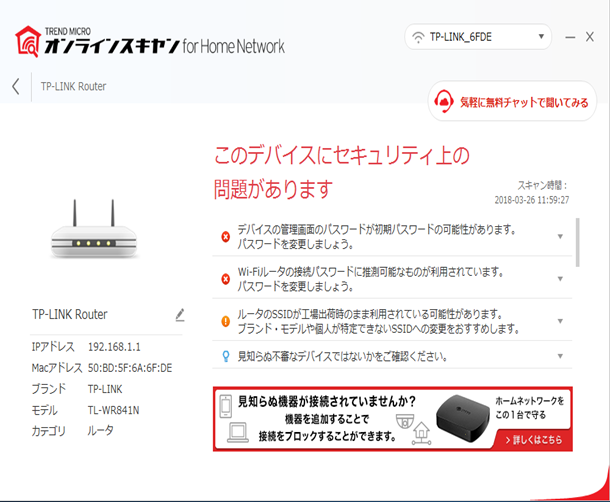The image size is (610, 502).
Task: Click the router device image
Action: tap(94, 229)
